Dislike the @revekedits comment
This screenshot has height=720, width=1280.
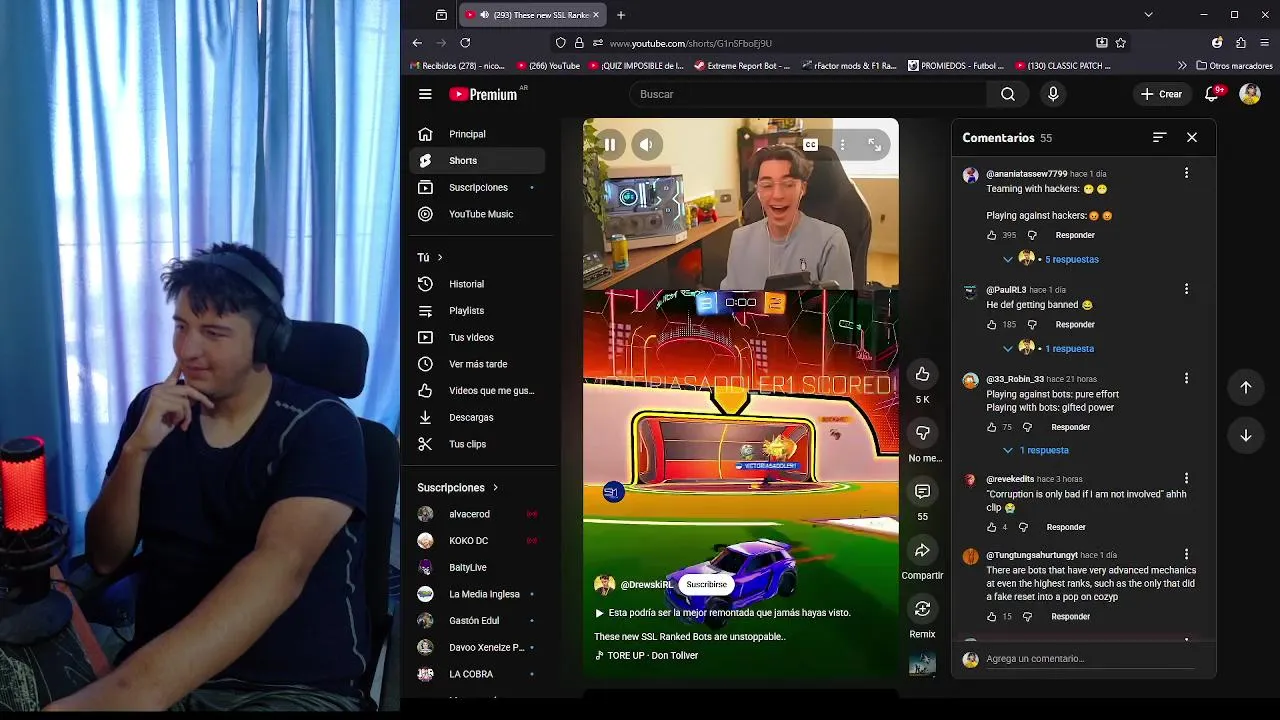[x=1023, y=527]
